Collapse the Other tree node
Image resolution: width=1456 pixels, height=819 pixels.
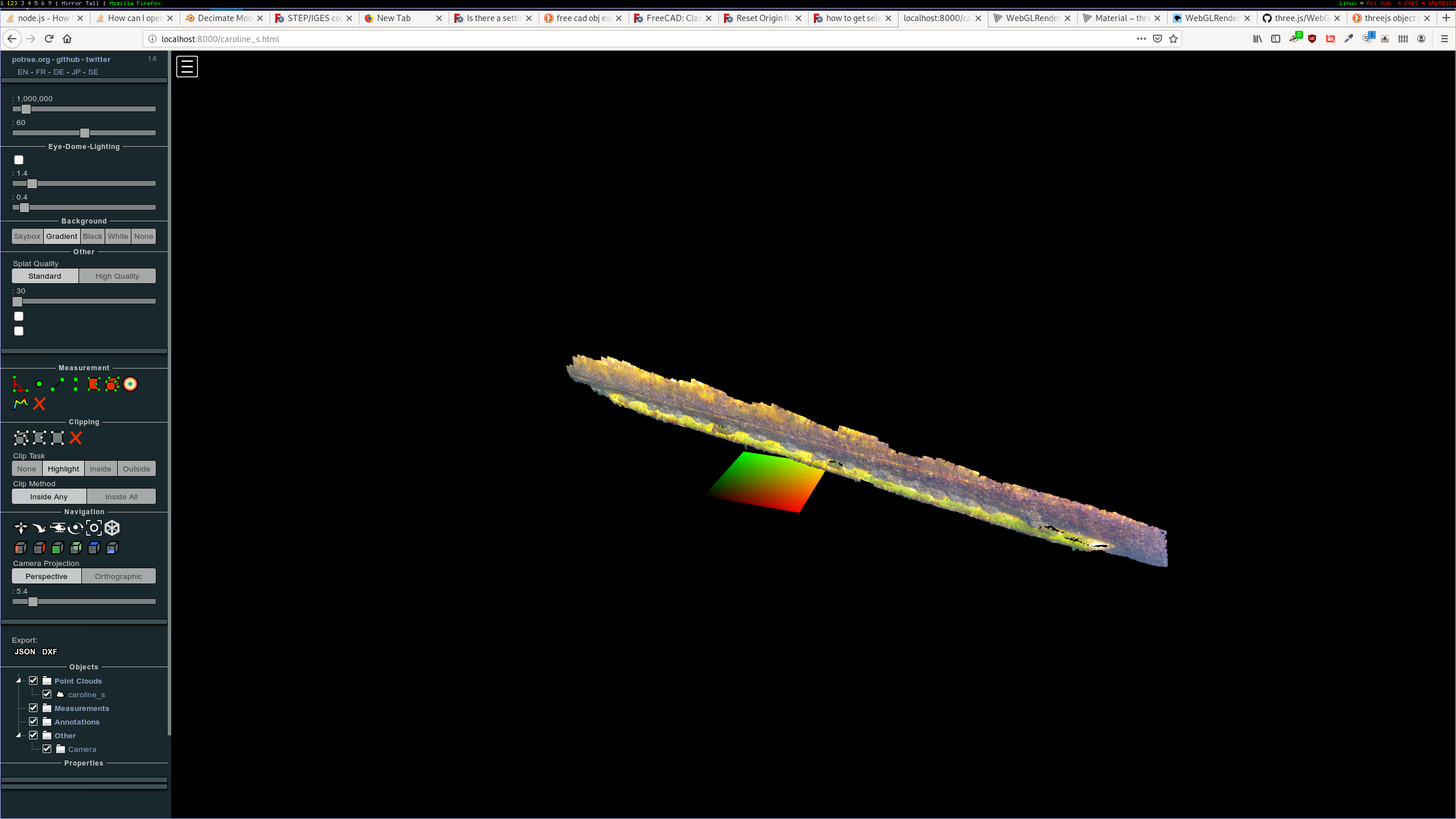point(19,735)
